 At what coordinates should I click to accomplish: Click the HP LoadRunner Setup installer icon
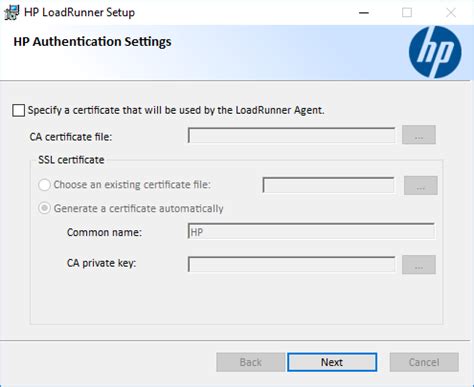(x=11, y=13)
